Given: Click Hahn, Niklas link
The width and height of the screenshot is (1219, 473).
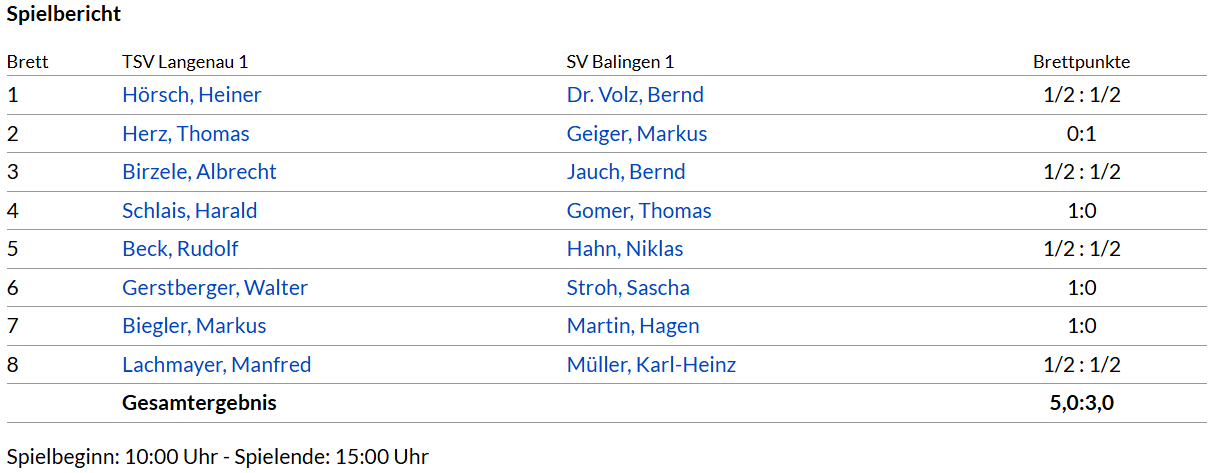Looking at the screenshot, I should coord(625,249).
